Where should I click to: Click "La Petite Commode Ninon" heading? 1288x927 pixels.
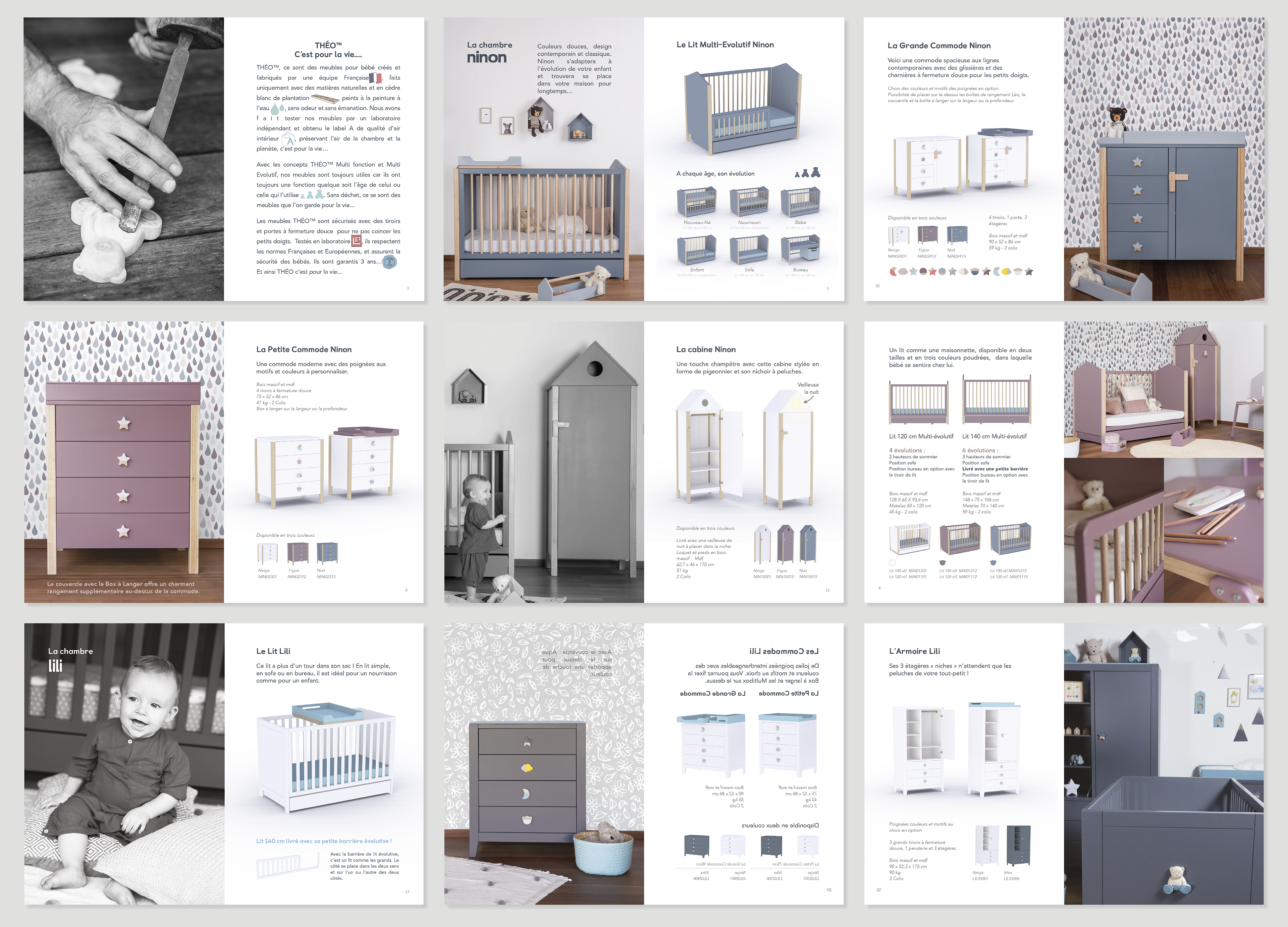[x=304, y=349]
